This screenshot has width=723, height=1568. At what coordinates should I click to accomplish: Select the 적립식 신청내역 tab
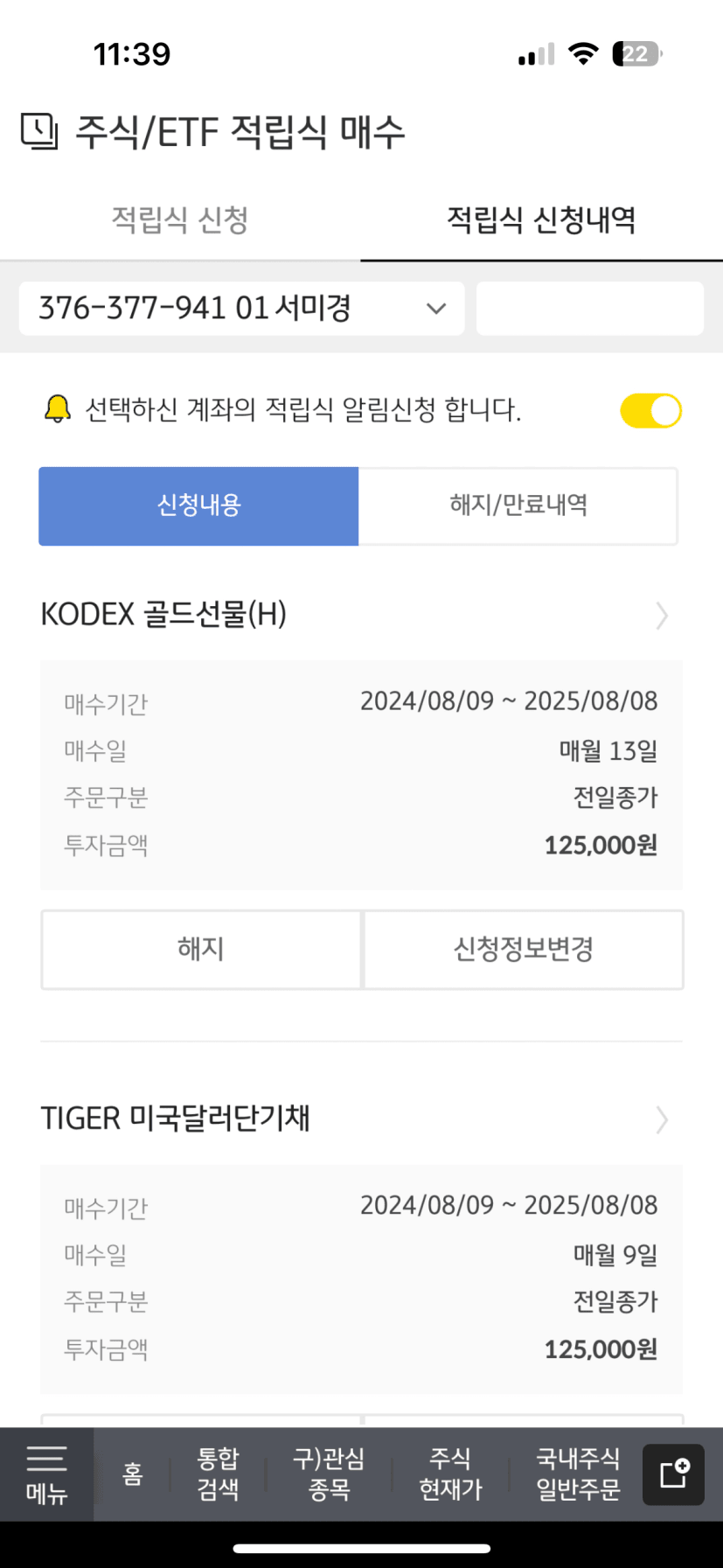point(542,220)
